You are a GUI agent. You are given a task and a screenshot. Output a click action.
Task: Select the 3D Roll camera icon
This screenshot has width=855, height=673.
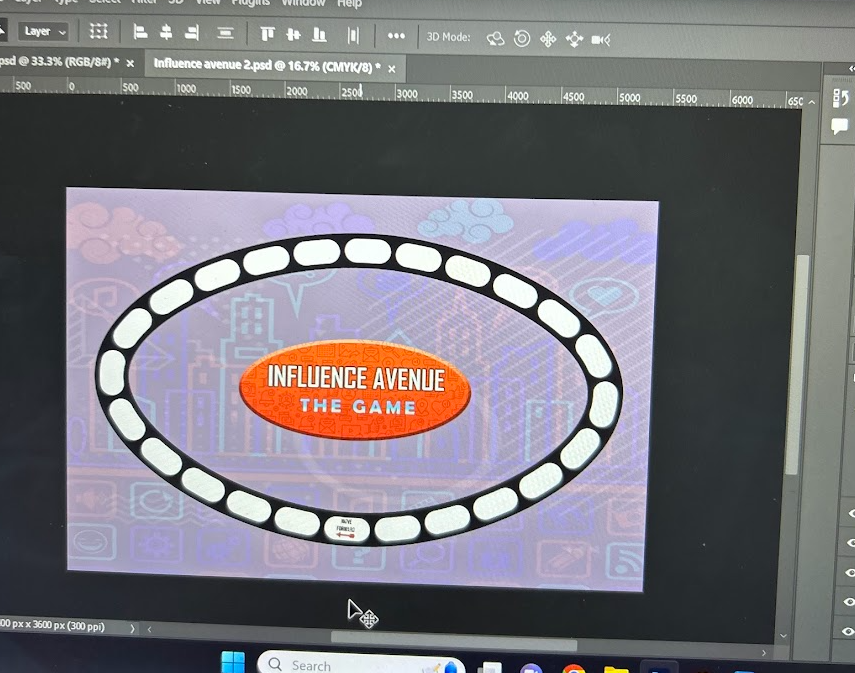click(x=522, y=39)
